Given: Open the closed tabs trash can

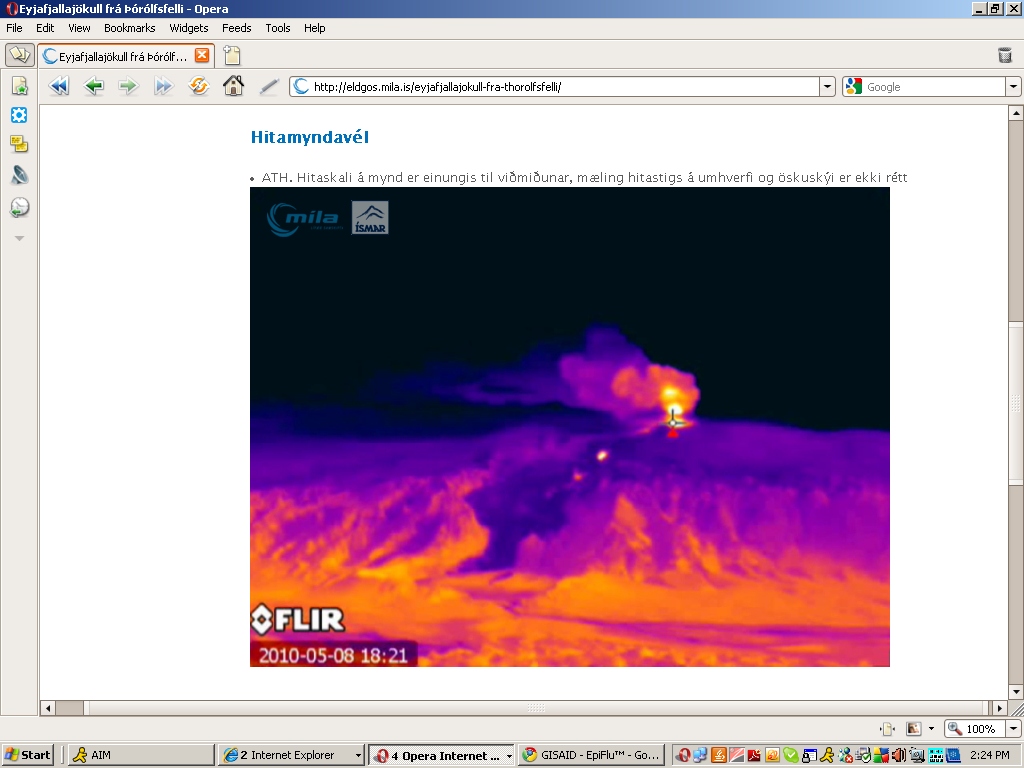Looking at the screenshot, I should point(1005,56).
